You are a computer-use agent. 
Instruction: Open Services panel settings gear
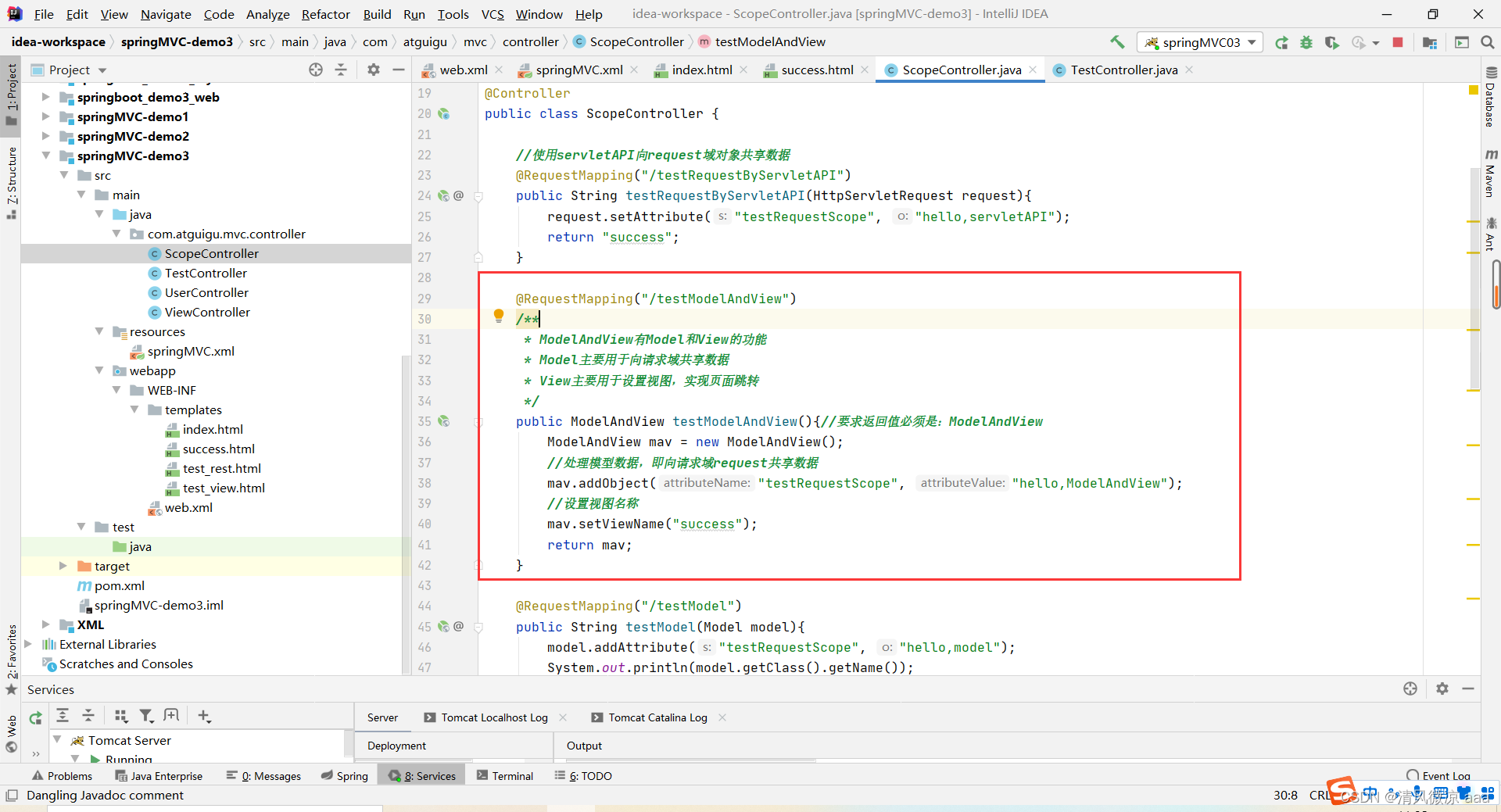(1442, 689)
